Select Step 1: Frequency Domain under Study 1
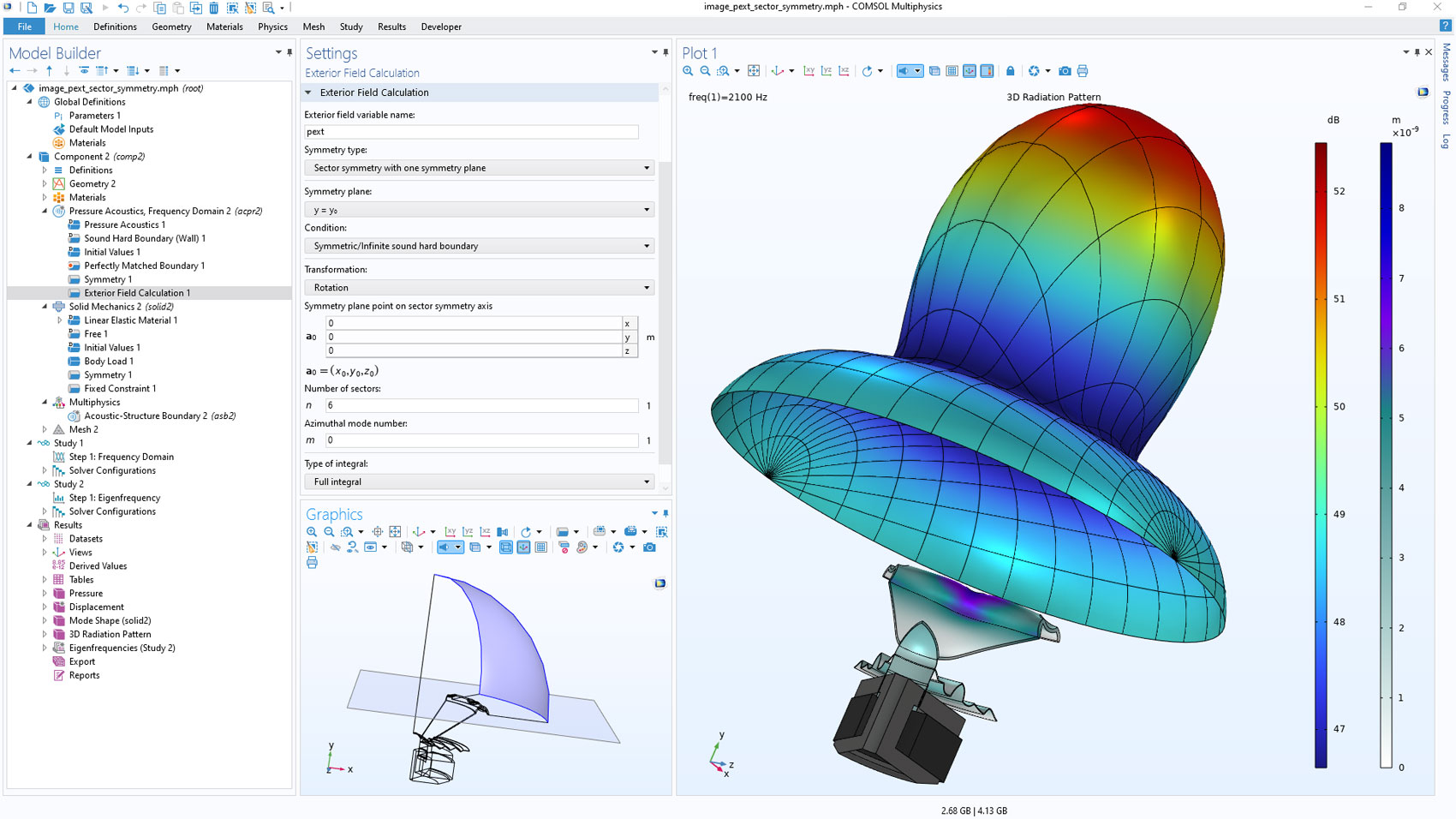Image resolution: width=1456 pixels, height=819 pixels. (x=121, y=457)
